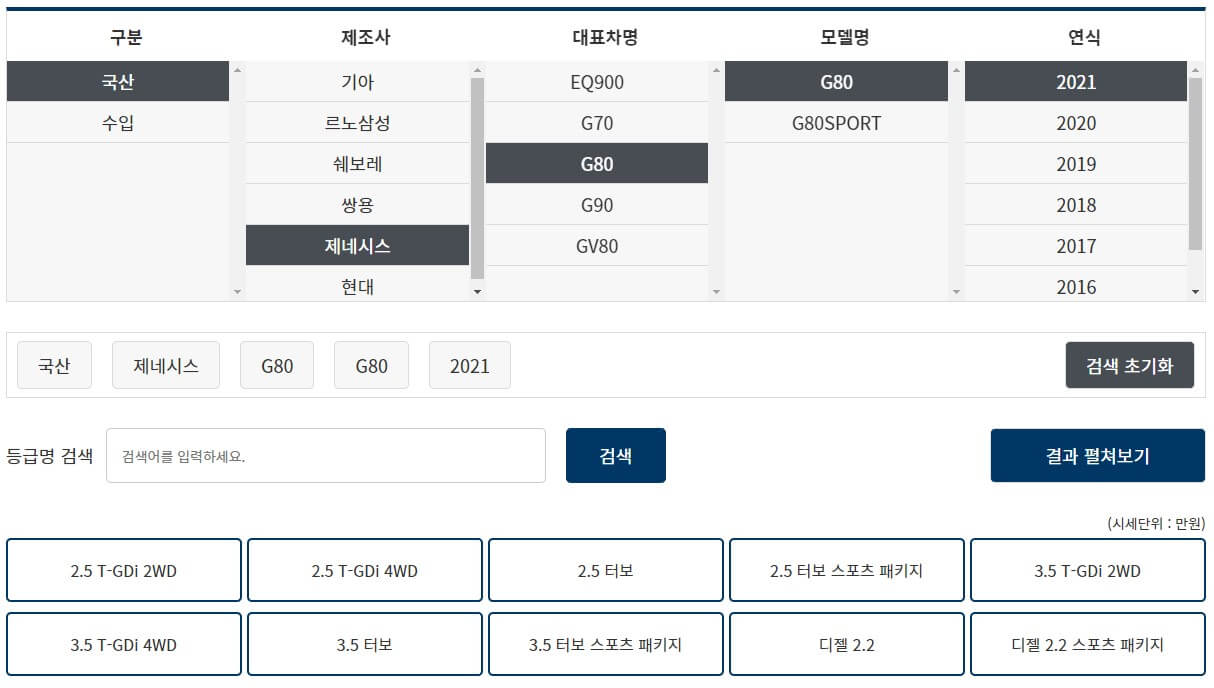Select EQ900 in 대표차명 list
The image size is (1214, 688).
tap(597, 82)
